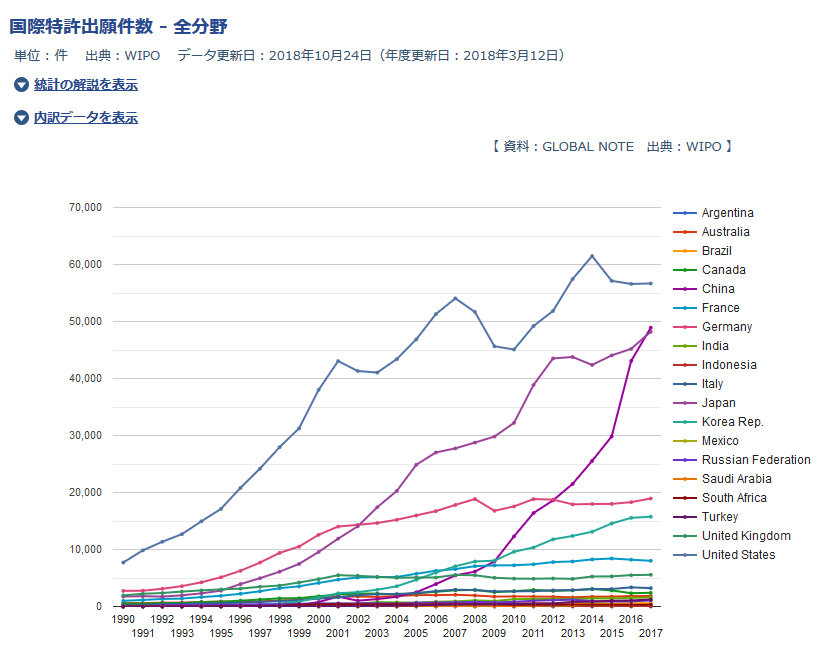Click the Australia legend line marker
826x654 pixels.
[684, 232]
